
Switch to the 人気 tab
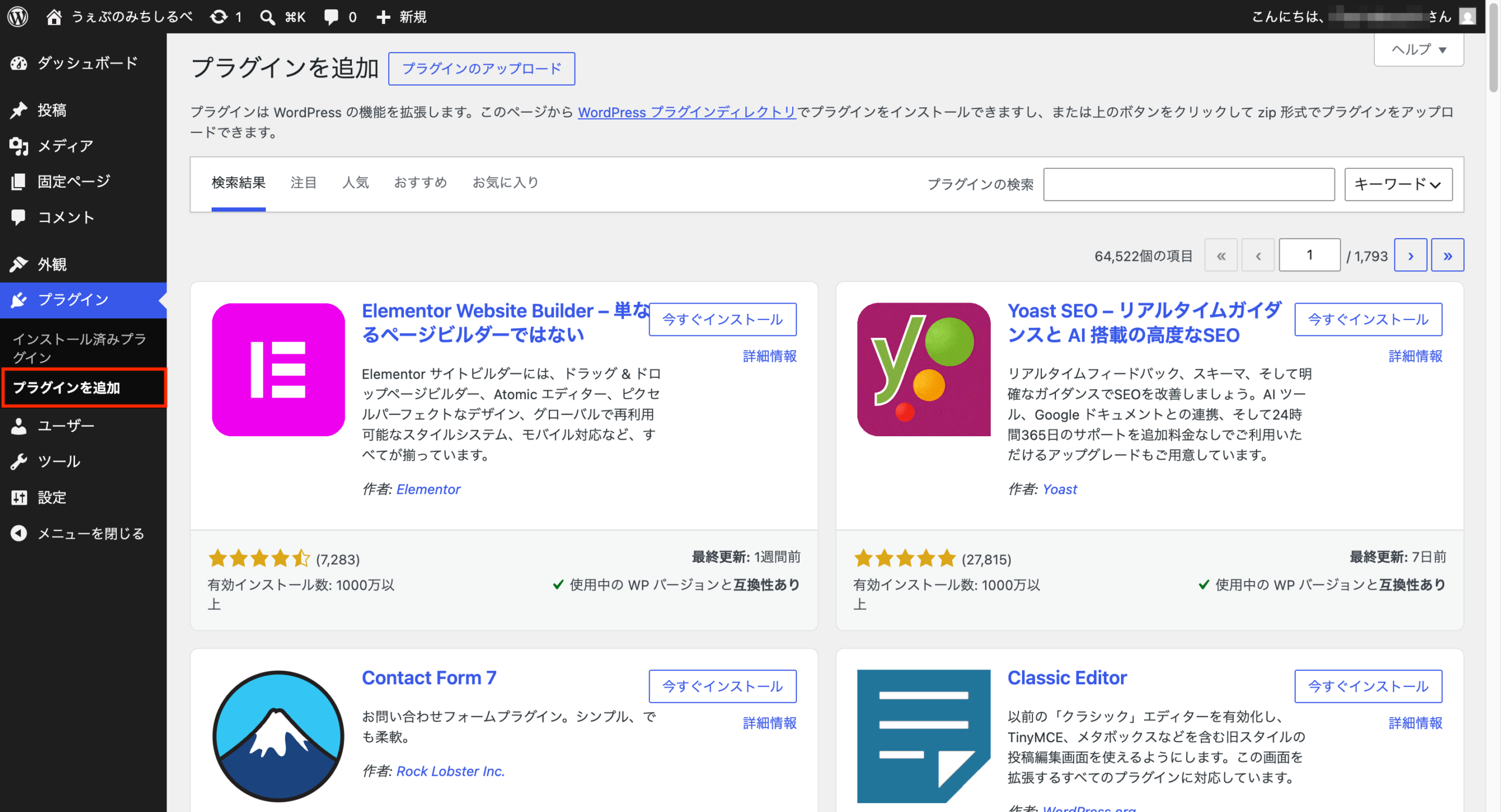[x=355, y=183]
